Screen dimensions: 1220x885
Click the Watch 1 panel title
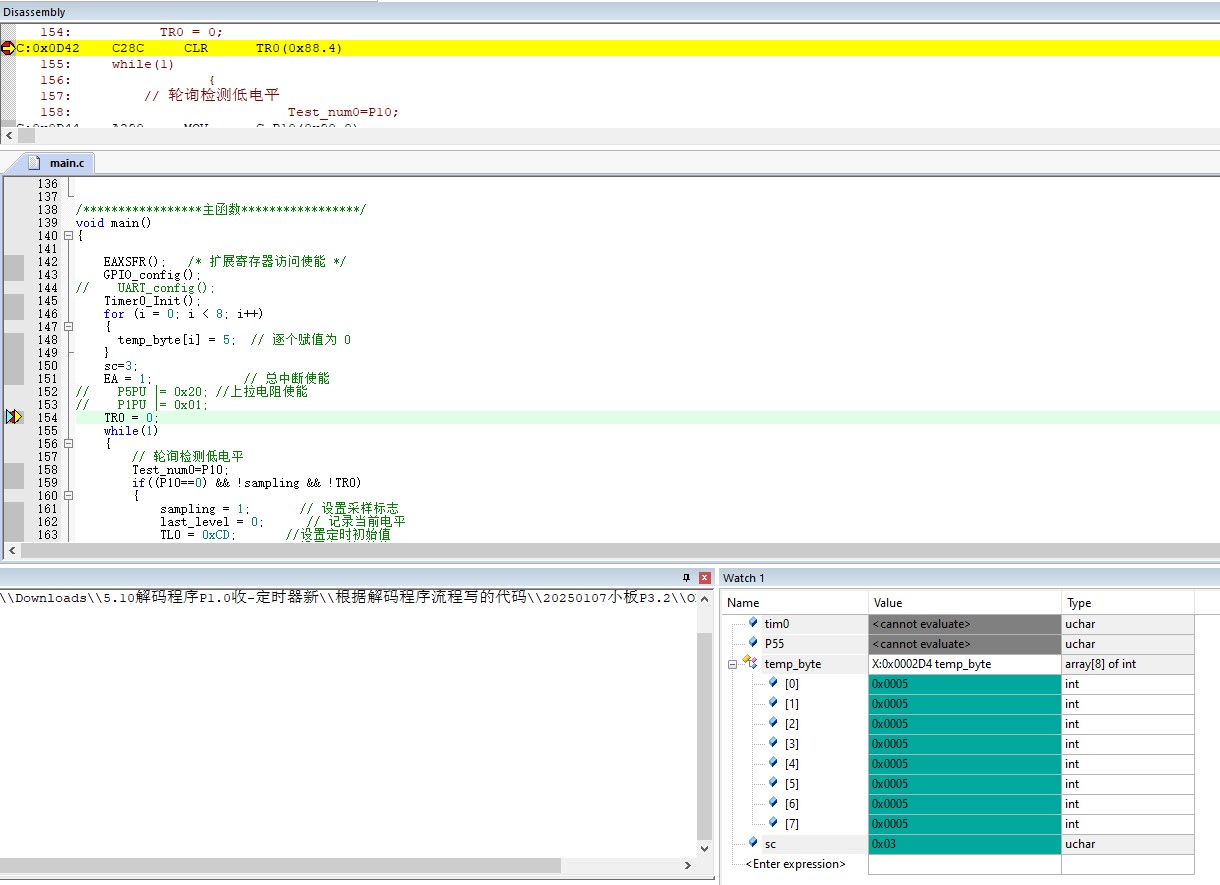coord(744,578)
